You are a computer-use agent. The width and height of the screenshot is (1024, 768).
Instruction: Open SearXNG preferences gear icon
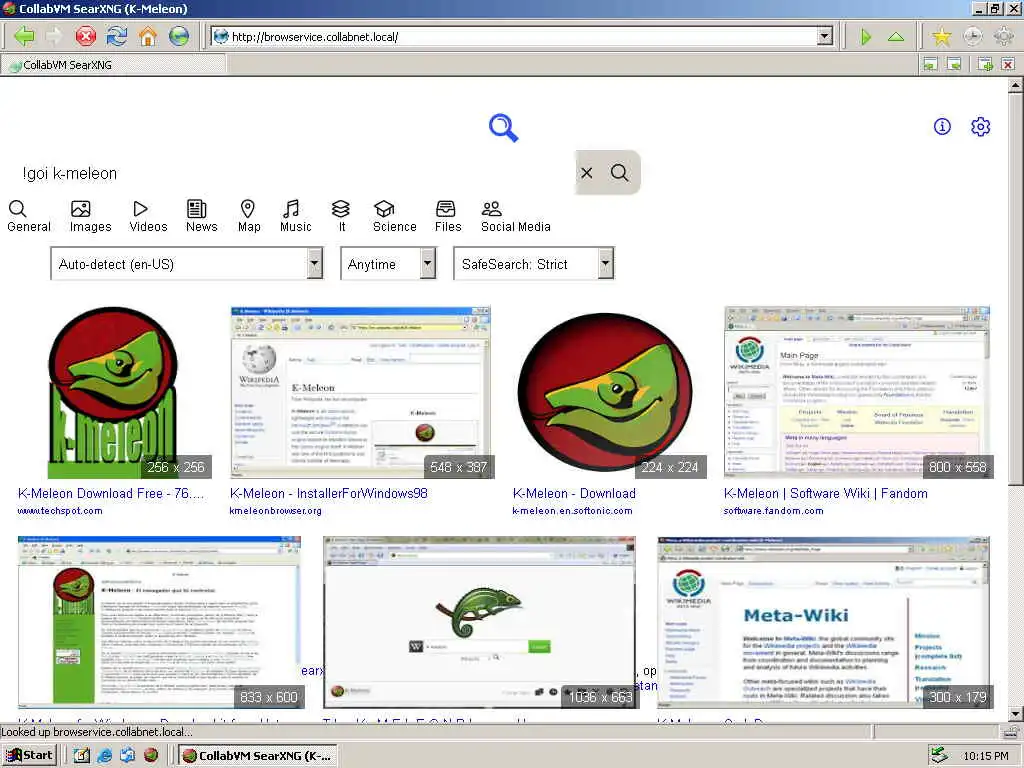click(980, 126)
